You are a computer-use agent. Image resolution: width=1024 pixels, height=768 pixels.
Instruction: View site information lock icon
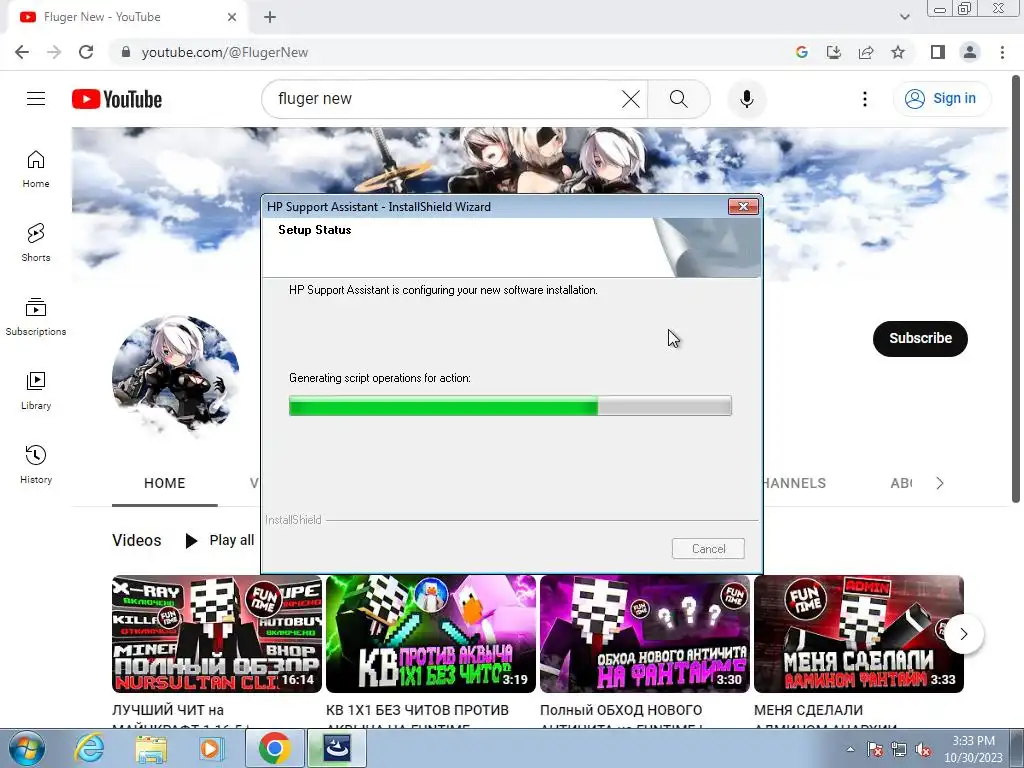click(x=126, y=52)
